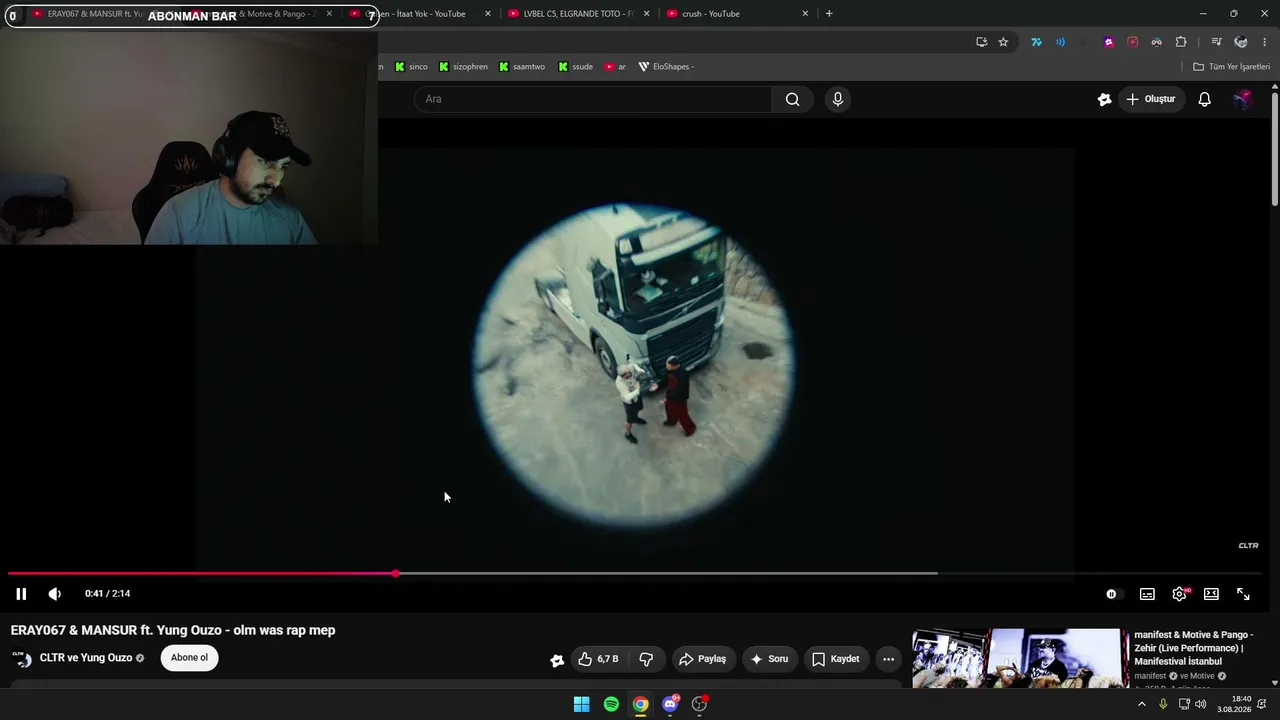Screen dimensions: 1280x720
Task: Click the page scrollbar thumb
Action: click(x=1275, y=148)
